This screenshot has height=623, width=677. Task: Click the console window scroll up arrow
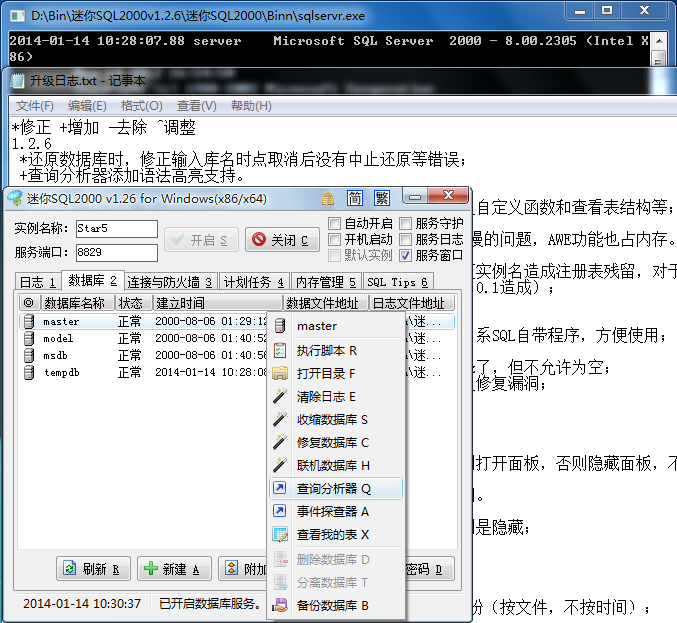point(658,41)
